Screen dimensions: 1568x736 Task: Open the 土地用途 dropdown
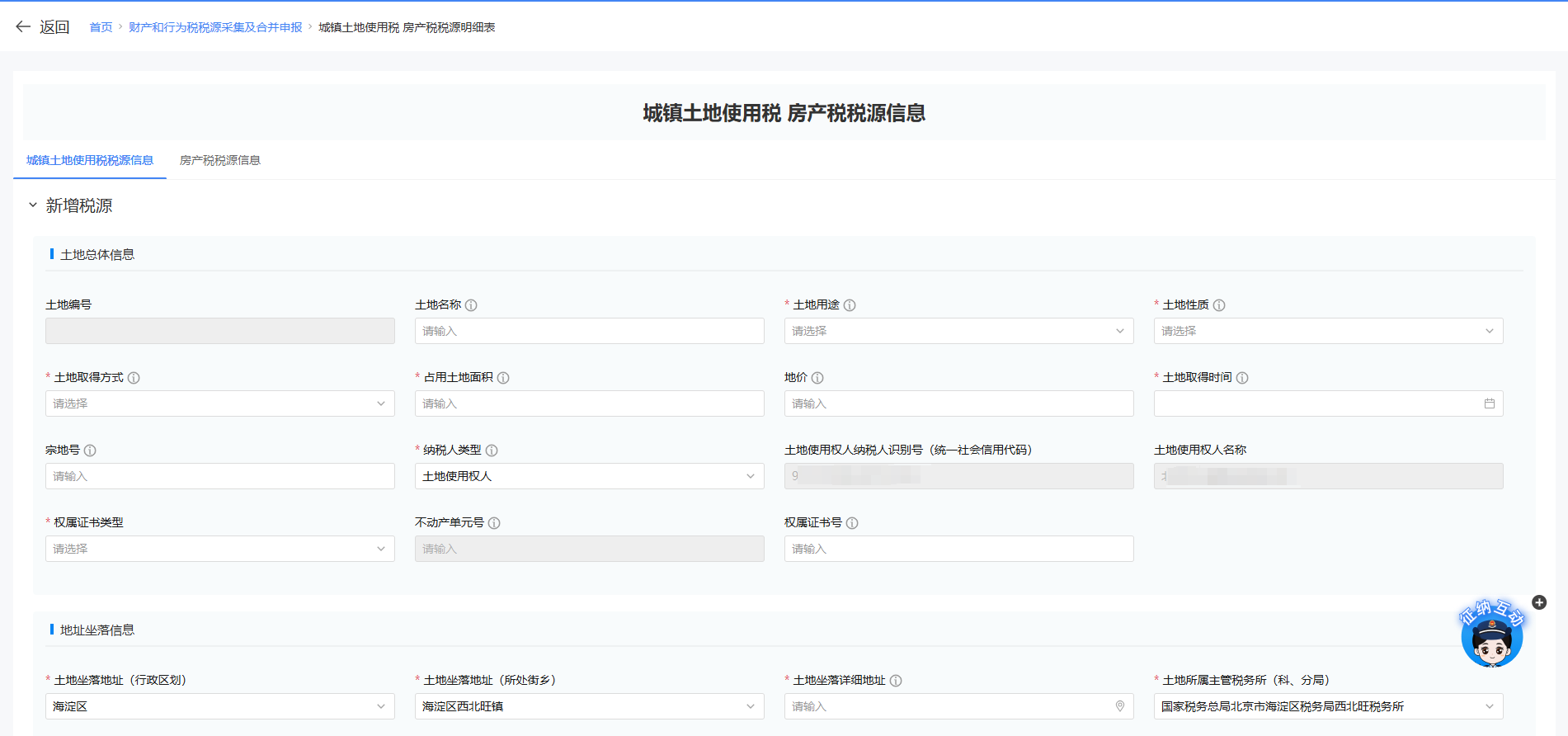[958, 331]
